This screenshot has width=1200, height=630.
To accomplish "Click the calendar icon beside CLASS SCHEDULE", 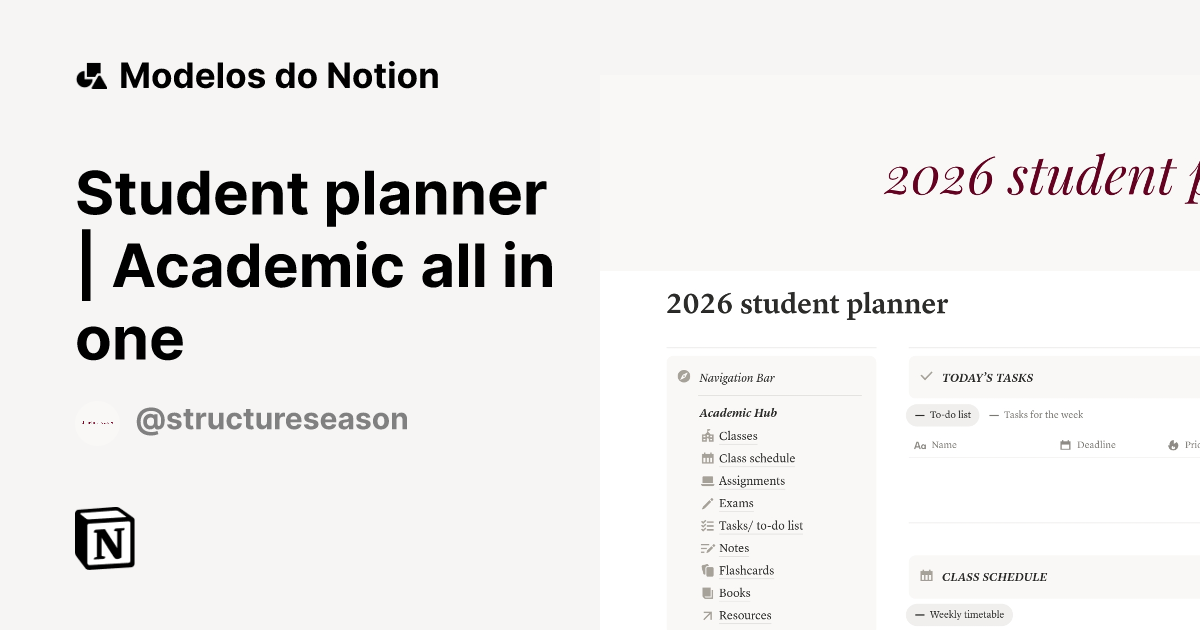I will (927, 576).
